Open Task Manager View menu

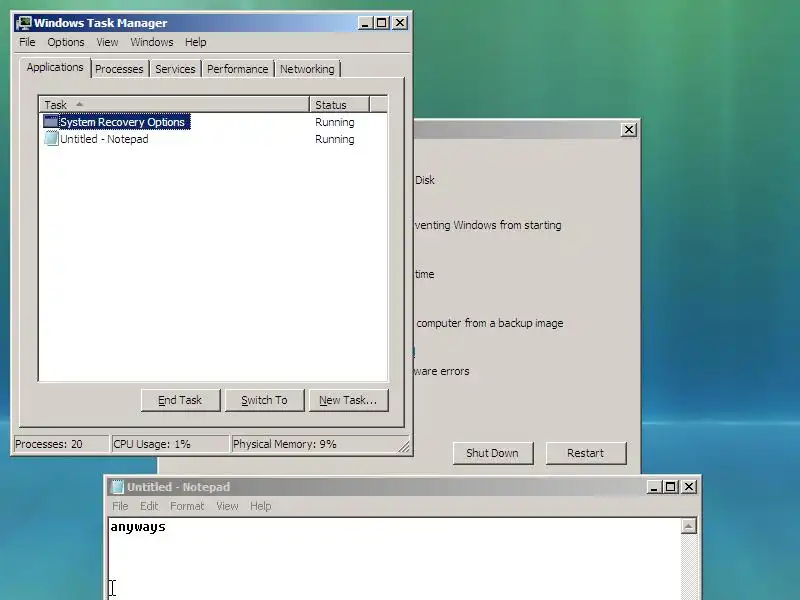click(107, 42)
